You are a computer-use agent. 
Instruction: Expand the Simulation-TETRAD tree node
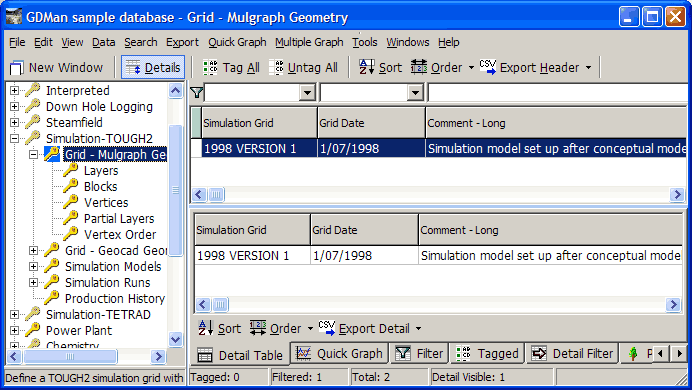coord(15,315)
